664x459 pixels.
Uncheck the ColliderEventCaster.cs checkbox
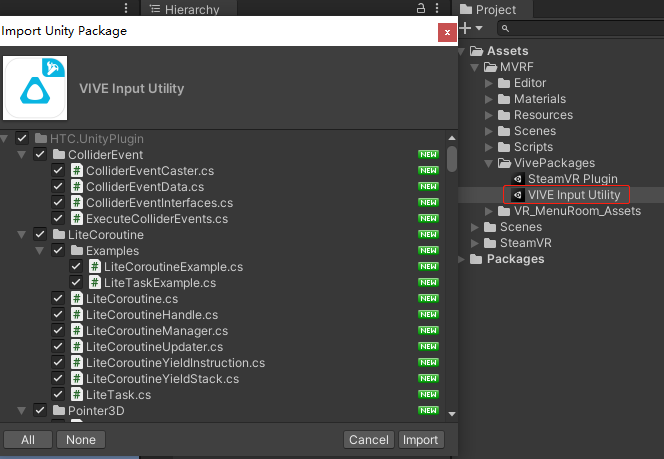[58, 171]
